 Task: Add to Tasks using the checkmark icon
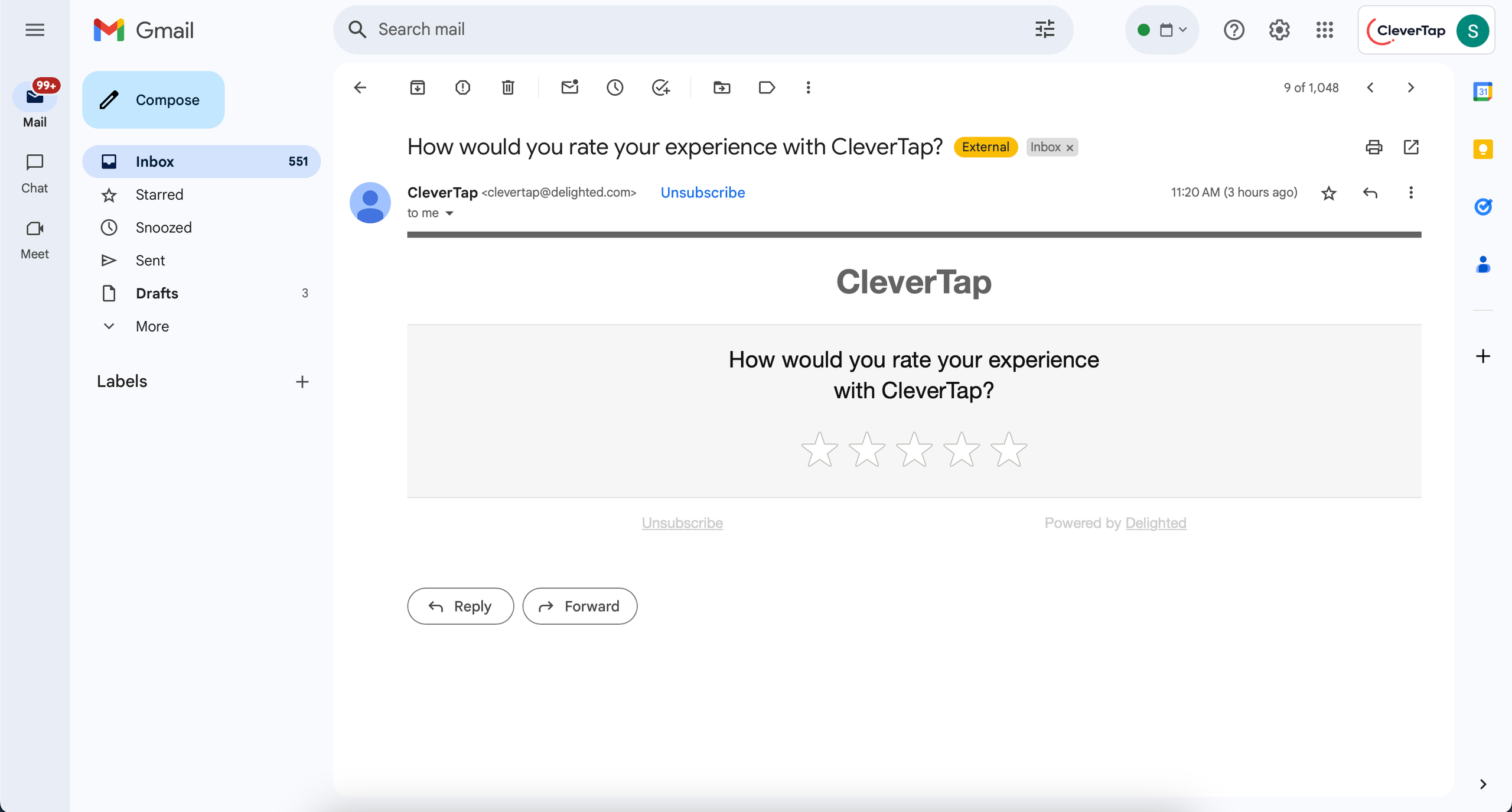[660, 87]
